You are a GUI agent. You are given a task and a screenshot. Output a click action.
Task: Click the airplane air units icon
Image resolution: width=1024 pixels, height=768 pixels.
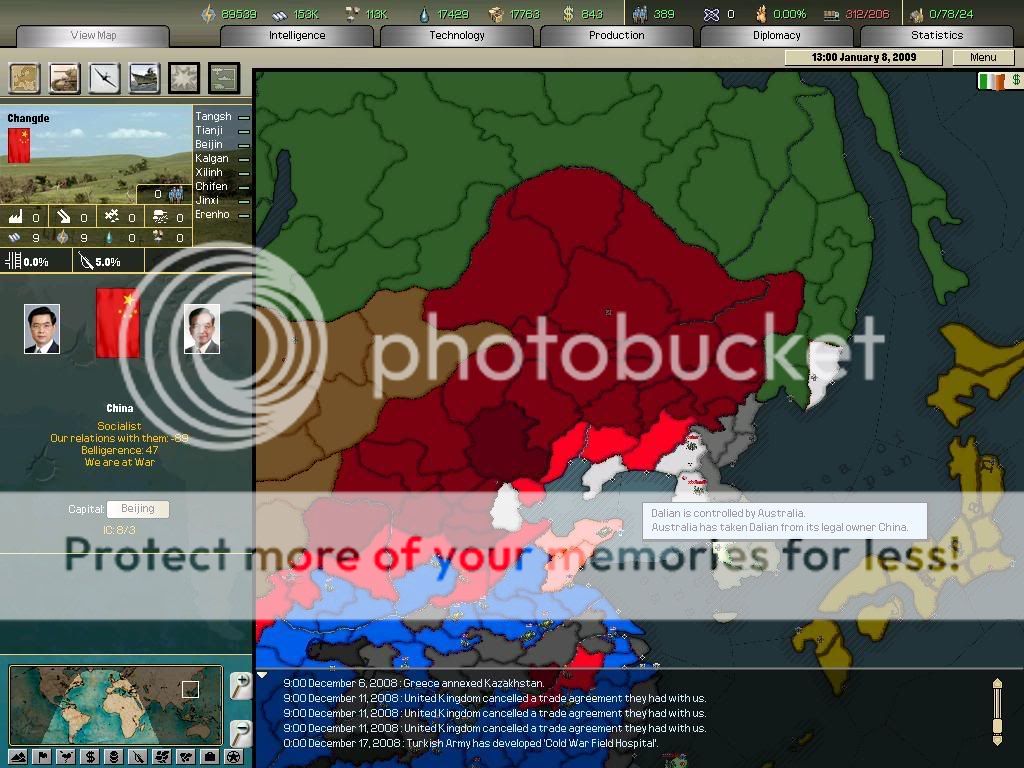point(105,77)
